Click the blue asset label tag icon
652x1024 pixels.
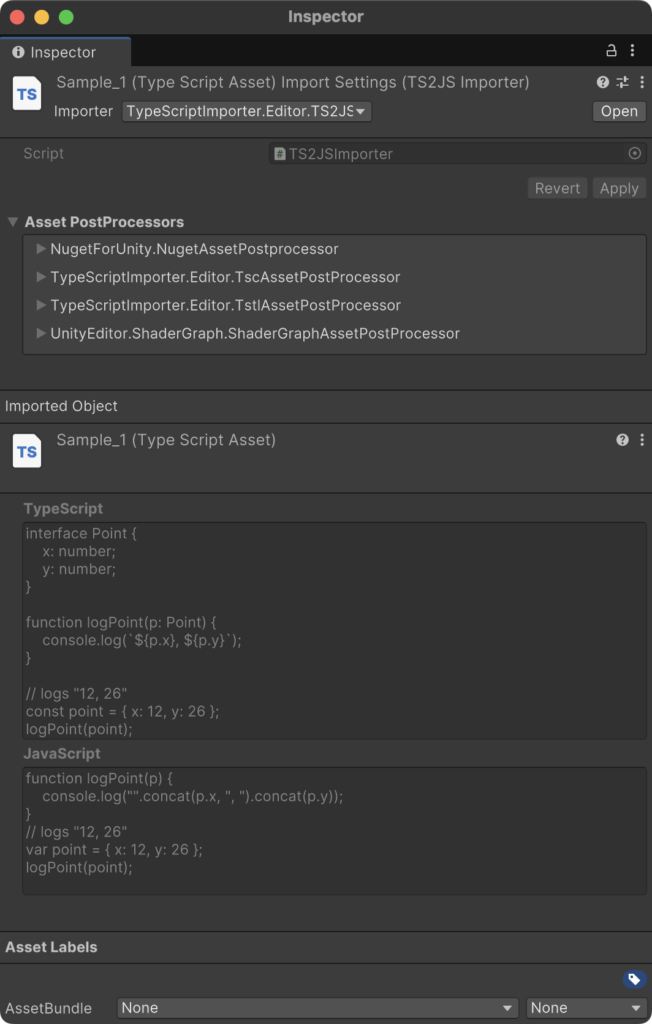tap(633, 977)
